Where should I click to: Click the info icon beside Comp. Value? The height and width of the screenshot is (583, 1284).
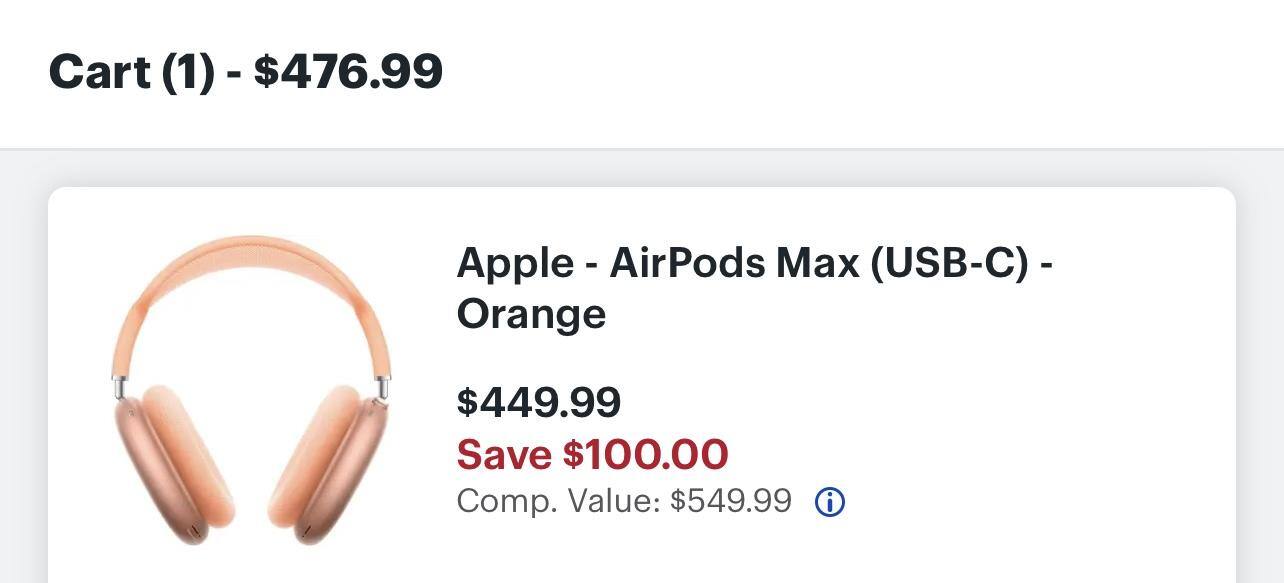[830, 502]
